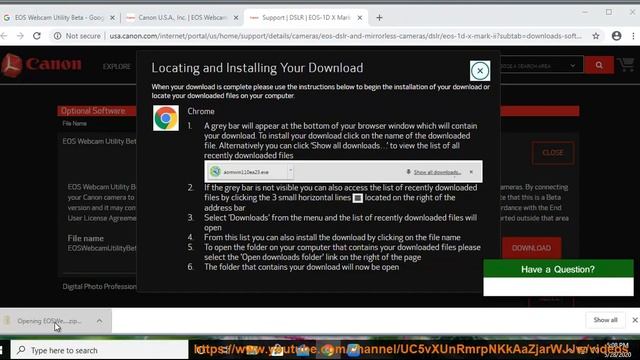Click the taskbar clock showing date
This screenshot has height=360, width=640.
click(617, 350)
